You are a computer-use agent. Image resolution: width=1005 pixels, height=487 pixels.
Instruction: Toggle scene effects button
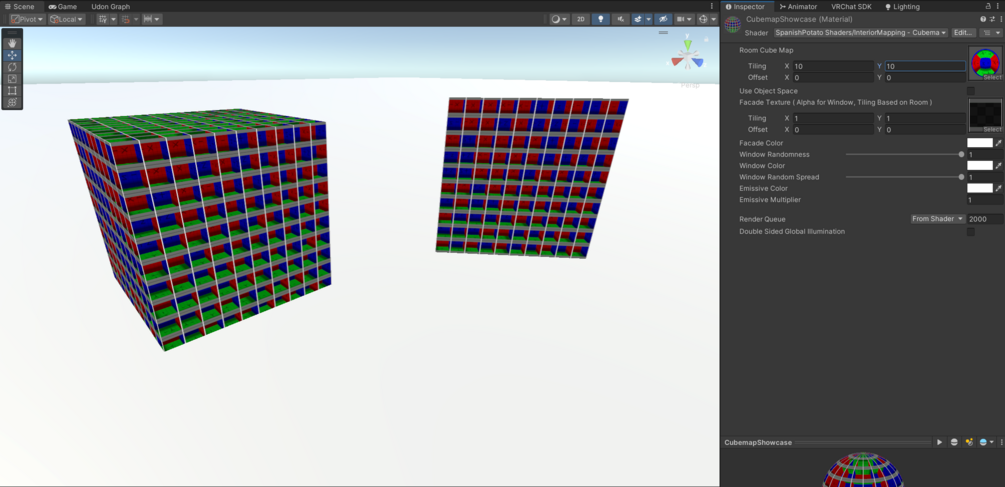tap(638, 19)
